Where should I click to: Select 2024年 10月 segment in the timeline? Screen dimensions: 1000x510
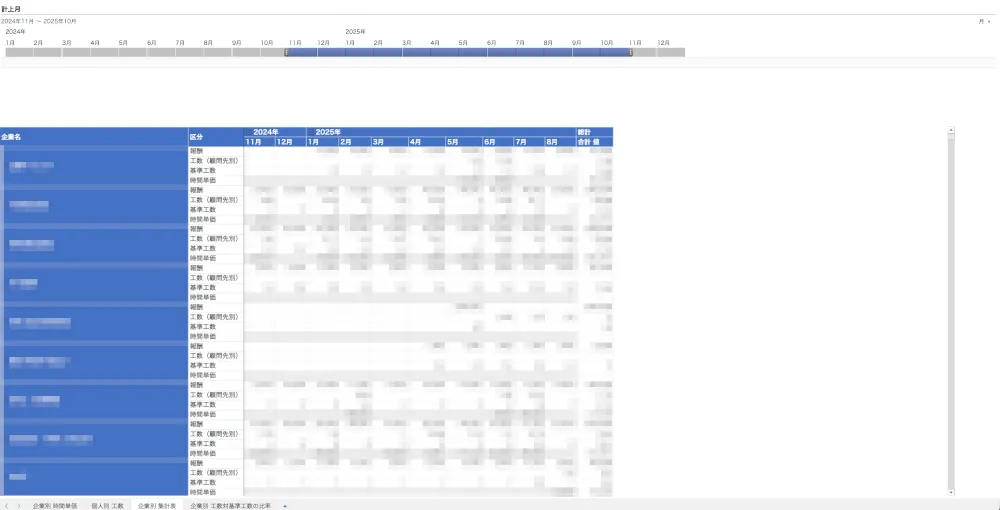coord(273,52)
